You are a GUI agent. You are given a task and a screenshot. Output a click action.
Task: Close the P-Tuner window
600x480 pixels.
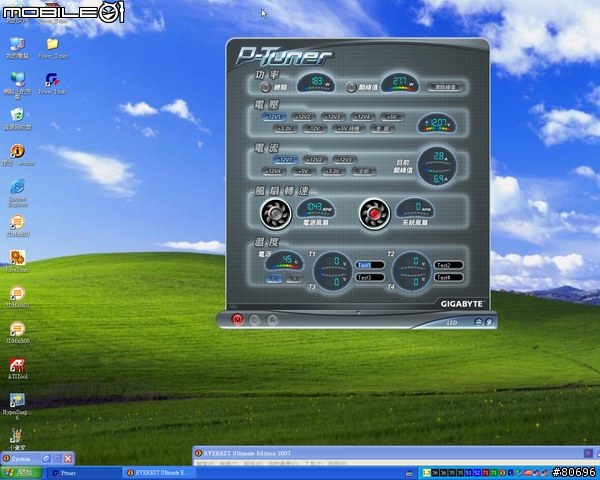coord(489,322)
